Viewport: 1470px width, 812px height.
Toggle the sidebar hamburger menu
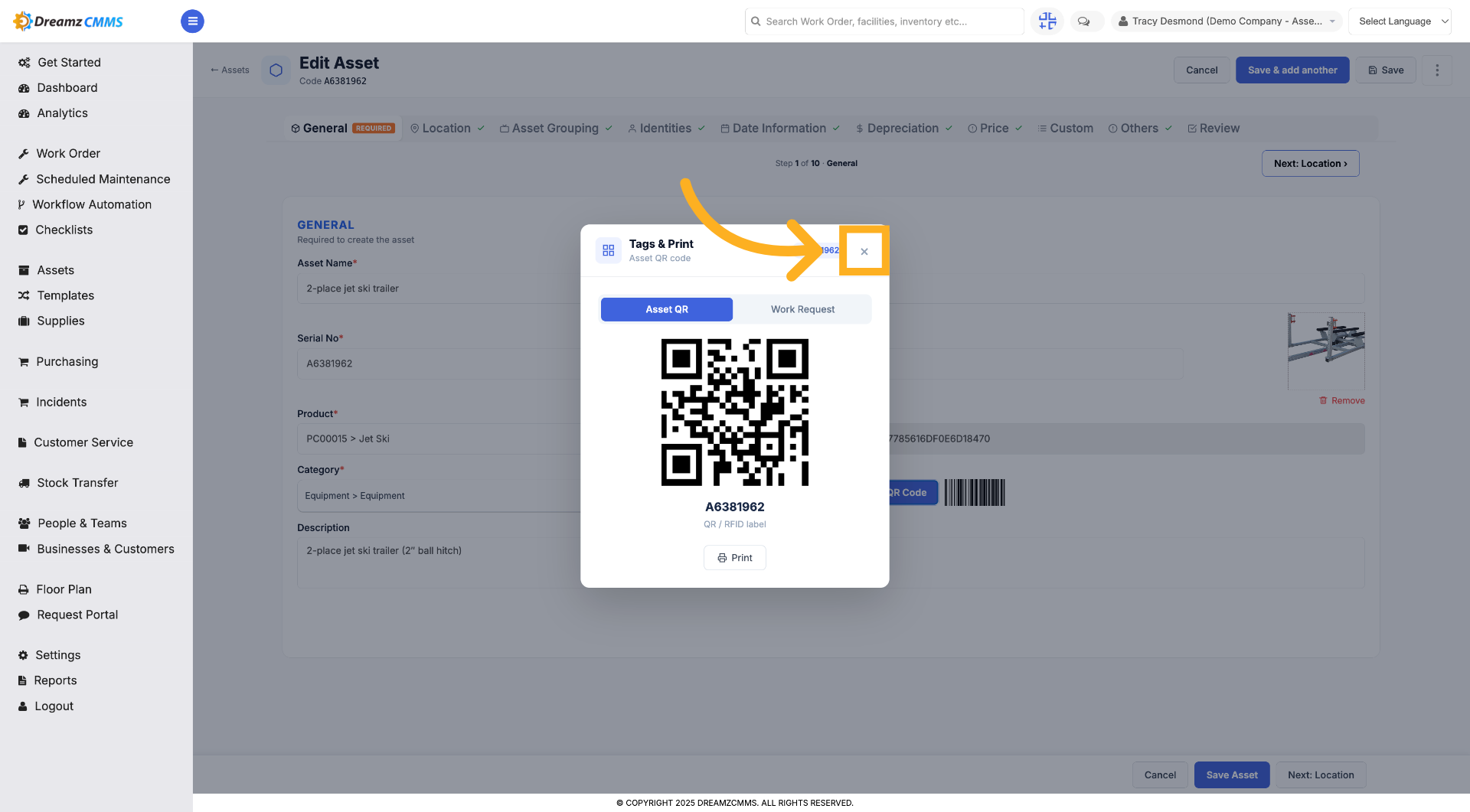pyautogui.click(x=192, y=21)
